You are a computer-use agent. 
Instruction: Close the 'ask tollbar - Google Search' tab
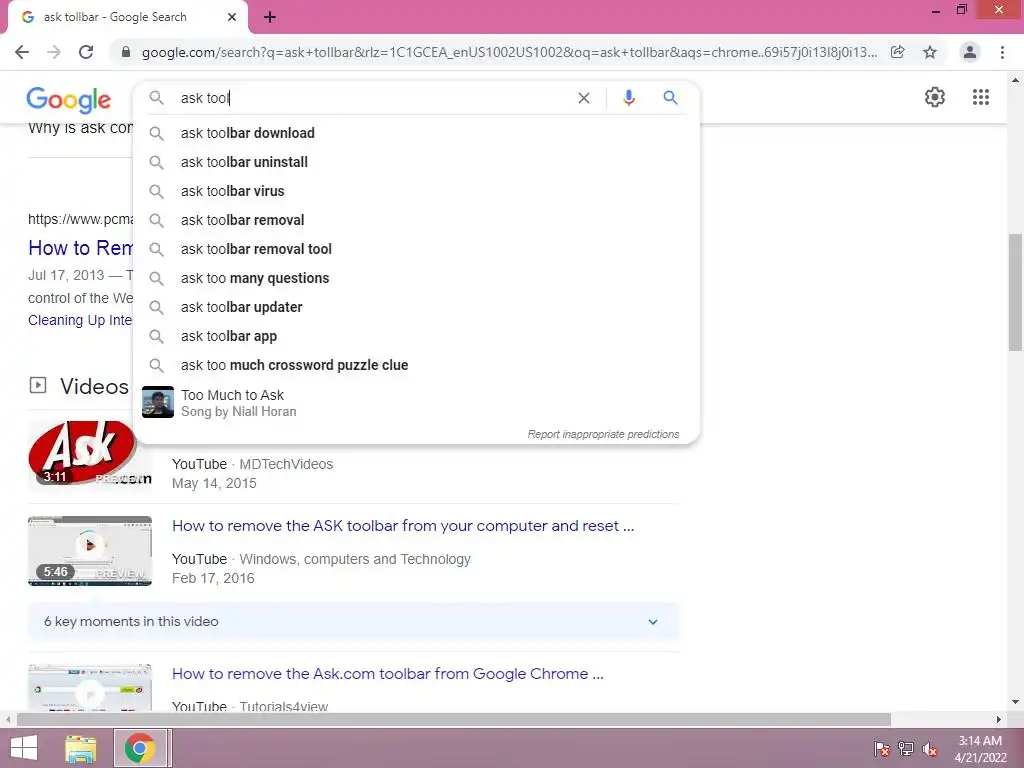click(232, 18)
